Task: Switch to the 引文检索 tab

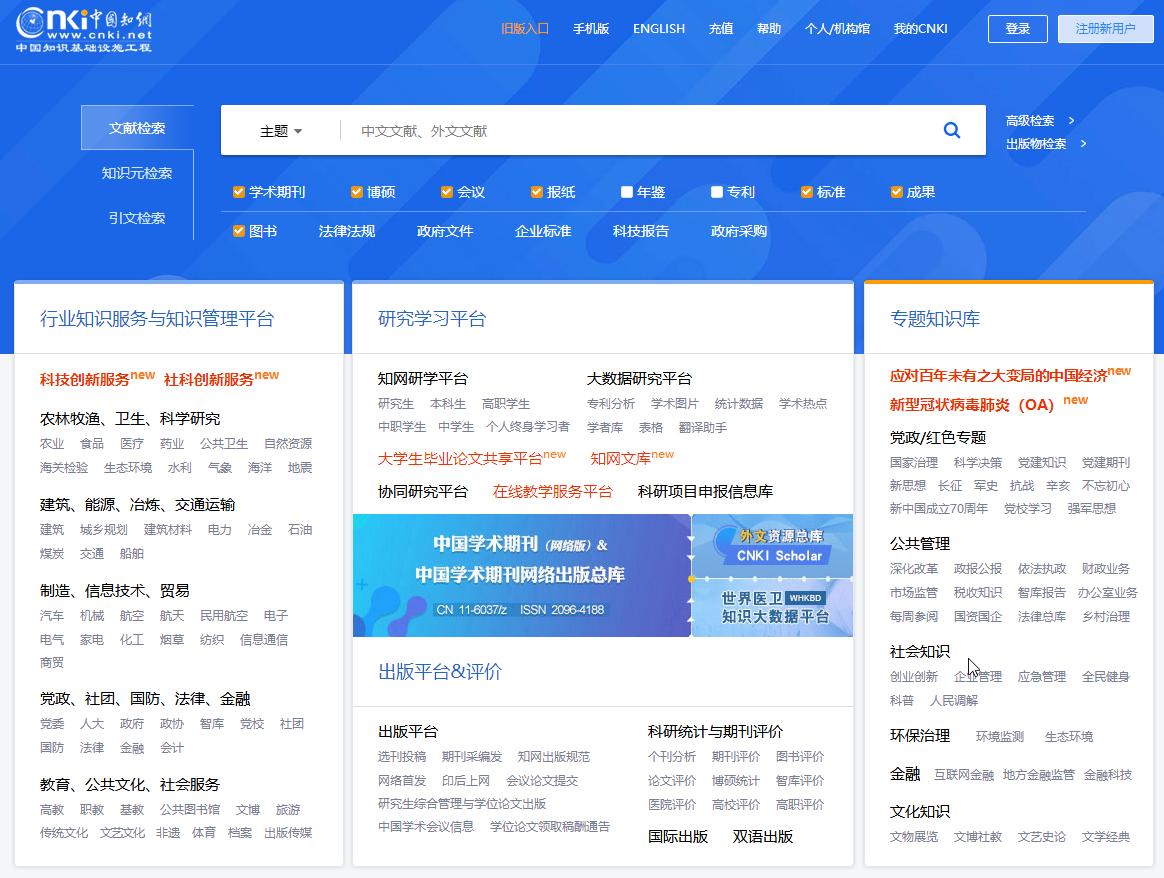Action: click(136, 218)
